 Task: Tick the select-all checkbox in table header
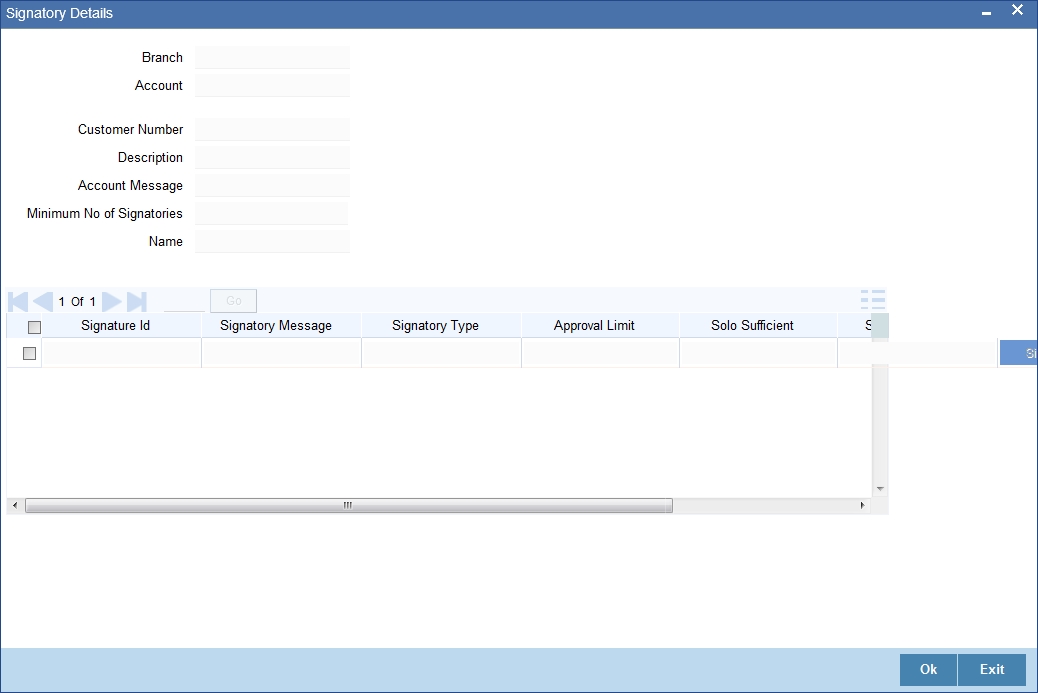click(x=34, y=327)
